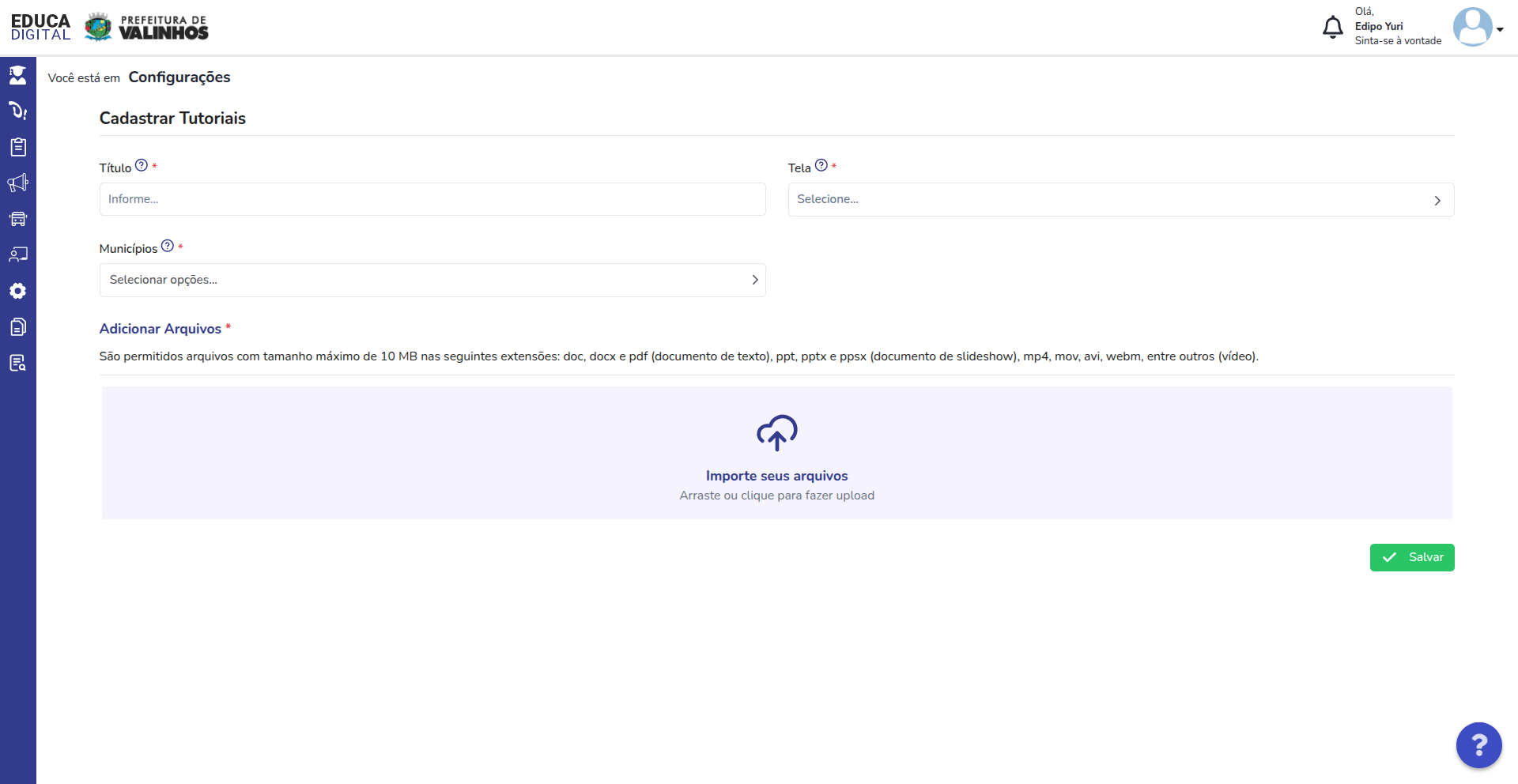Click the Salvar button
Screen dimensions: 1518x784
(x=1412, y=557)
